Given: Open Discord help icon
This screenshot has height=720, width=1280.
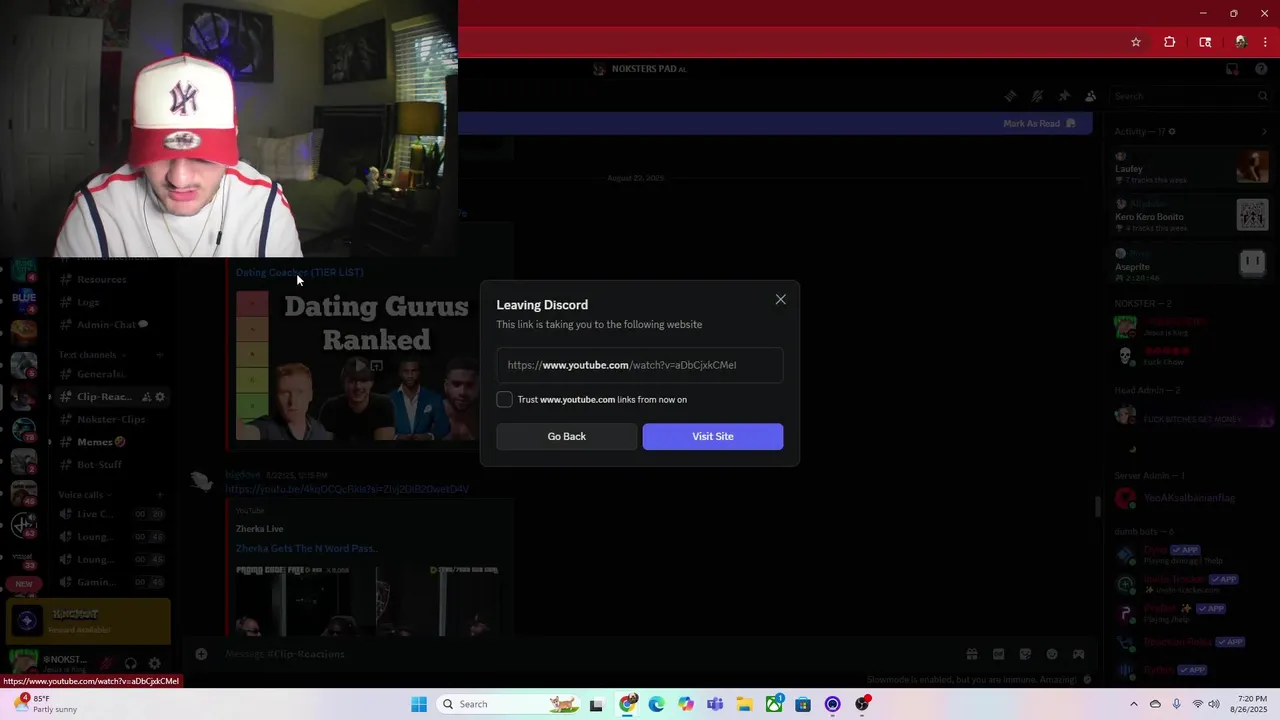Looking at the screenshot, I should 1261,69.
